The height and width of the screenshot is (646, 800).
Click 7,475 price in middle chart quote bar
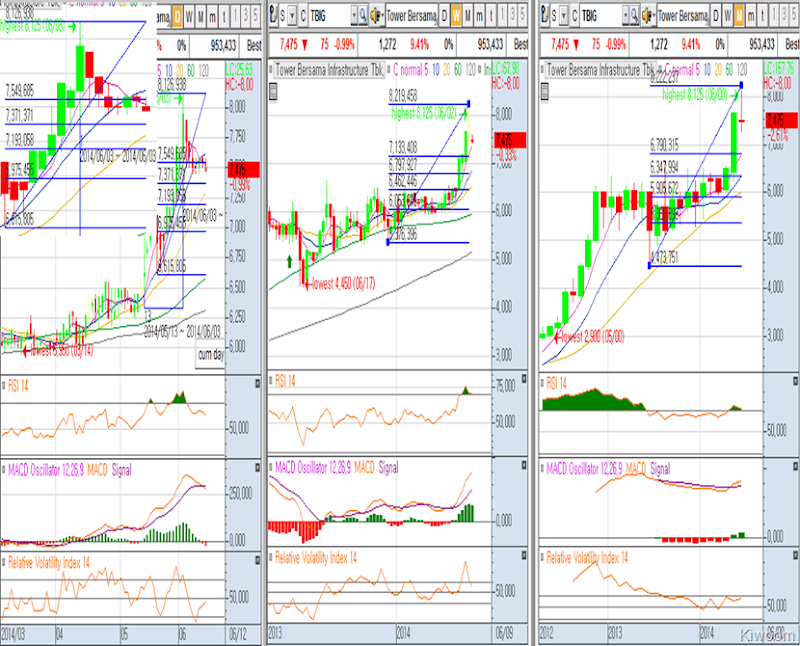click(x=288, y=45)
